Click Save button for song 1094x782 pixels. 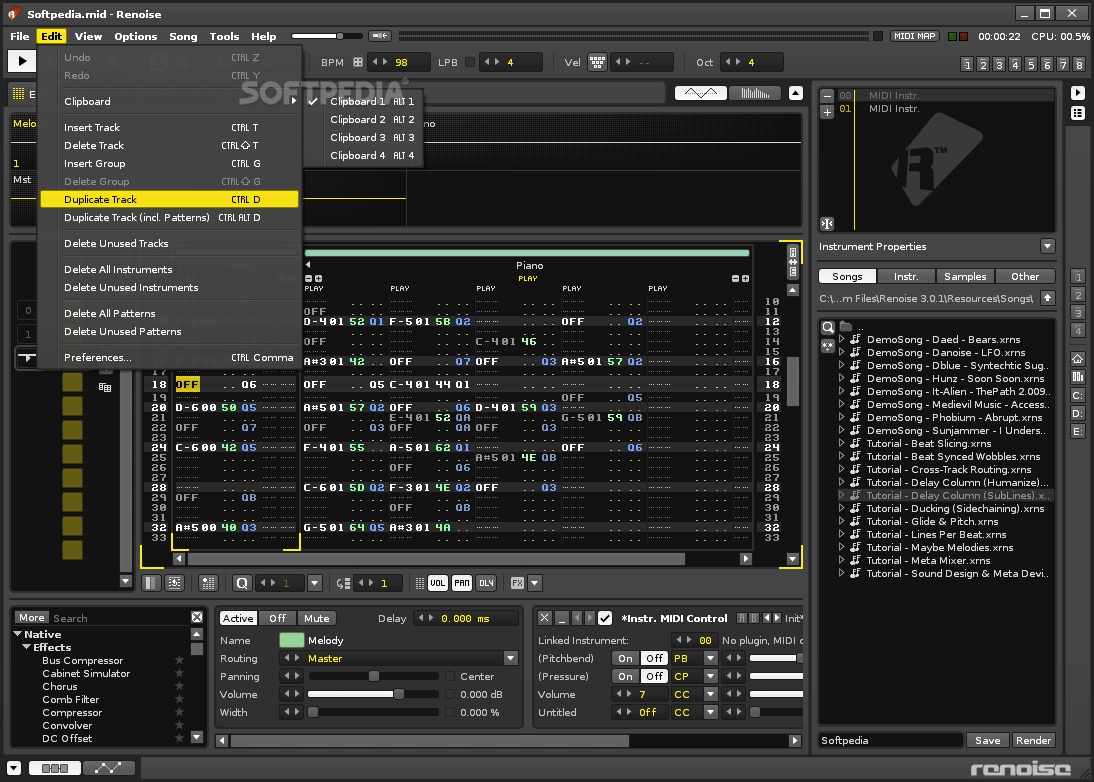coord(987,741)
